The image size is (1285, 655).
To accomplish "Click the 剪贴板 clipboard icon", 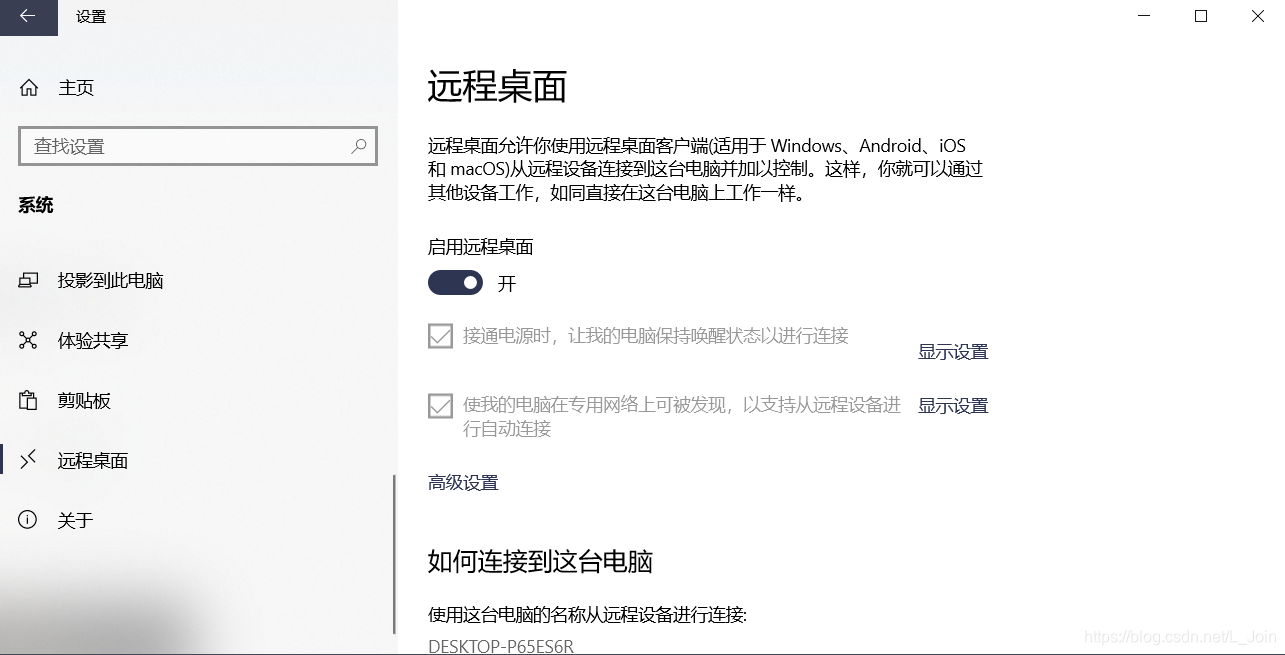I will coord(27,400).
